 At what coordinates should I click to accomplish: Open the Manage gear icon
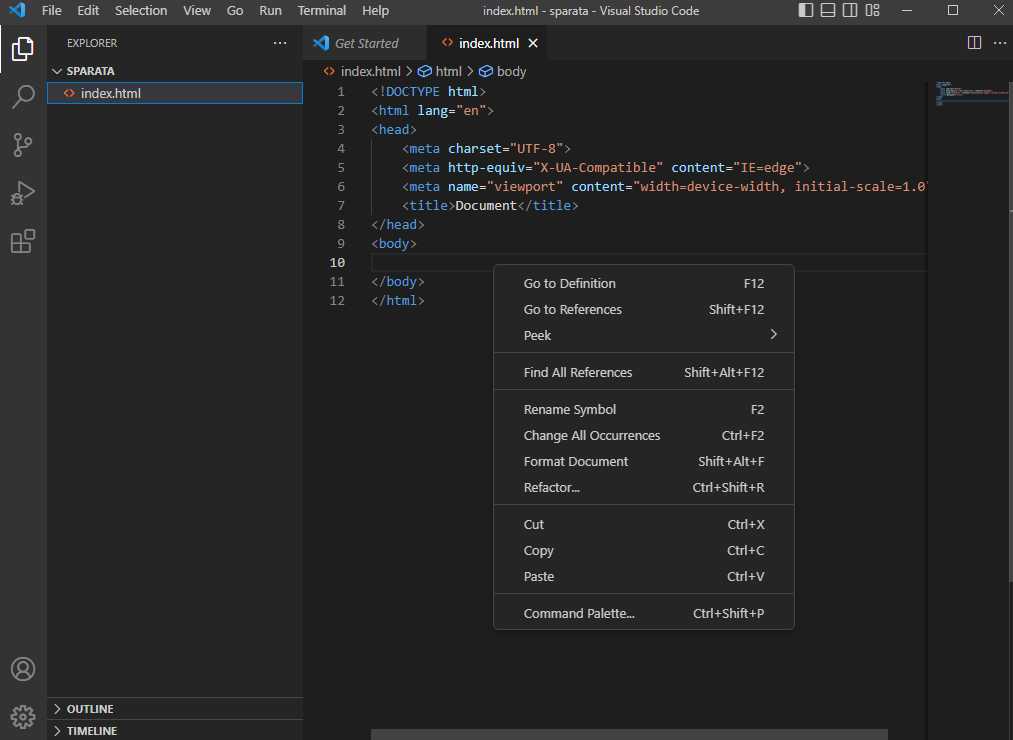tap(23, 717)
